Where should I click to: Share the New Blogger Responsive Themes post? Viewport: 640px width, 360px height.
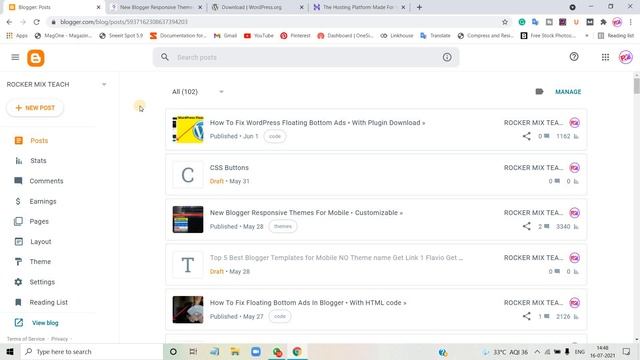click(527, 226)
